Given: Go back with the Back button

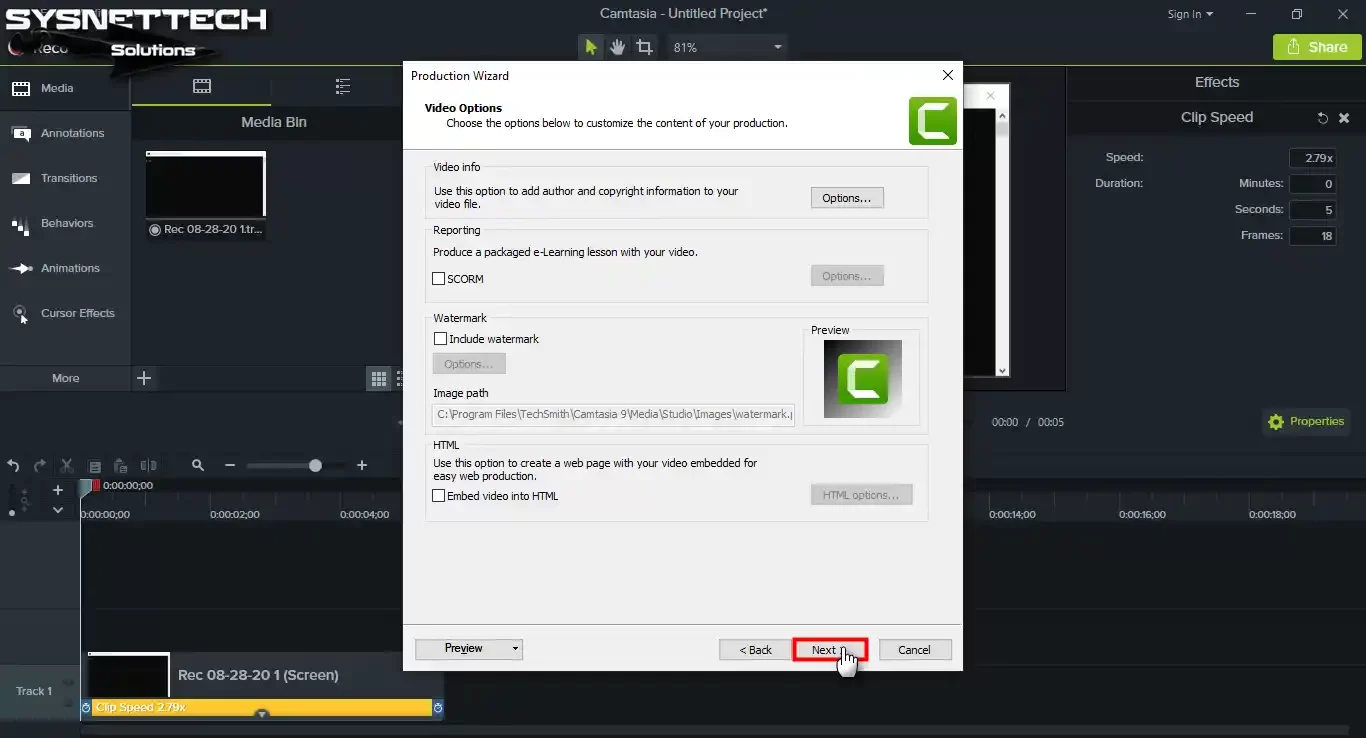Looking at the screenshot, I should (x=755, y=650).
